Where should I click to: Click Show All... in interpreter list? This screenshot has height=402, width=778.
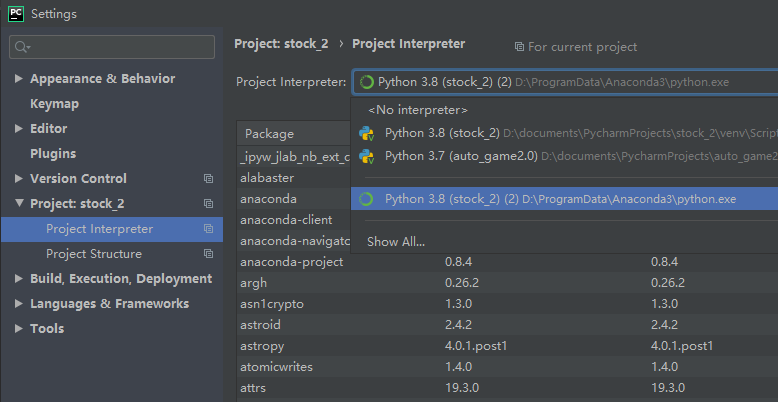[396, 242]
